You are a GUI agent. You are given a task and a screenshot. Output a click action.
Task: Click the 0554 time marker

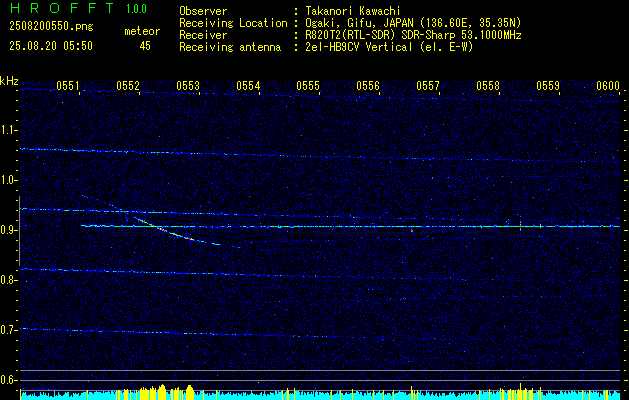click(x=248, y=86)
